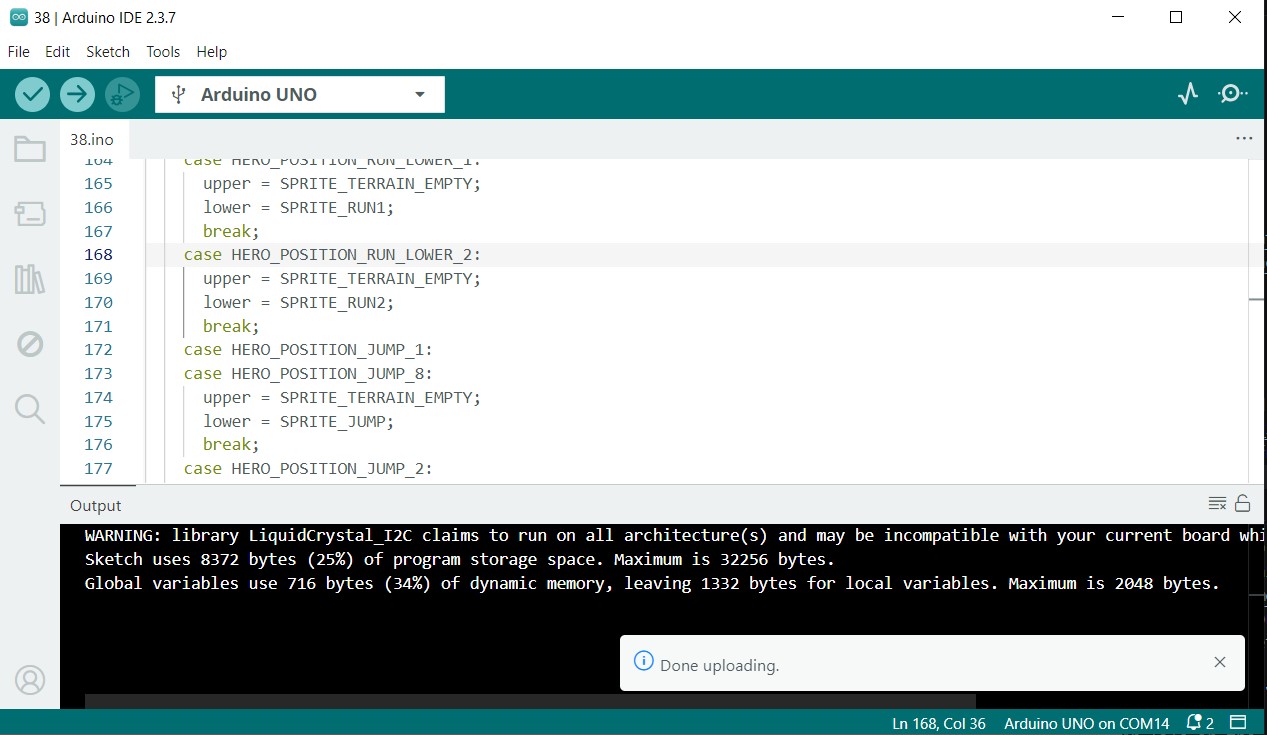Open the Sketchbook folder panel
This screenshot has height=735, width=1267.
tap(30, 150)
